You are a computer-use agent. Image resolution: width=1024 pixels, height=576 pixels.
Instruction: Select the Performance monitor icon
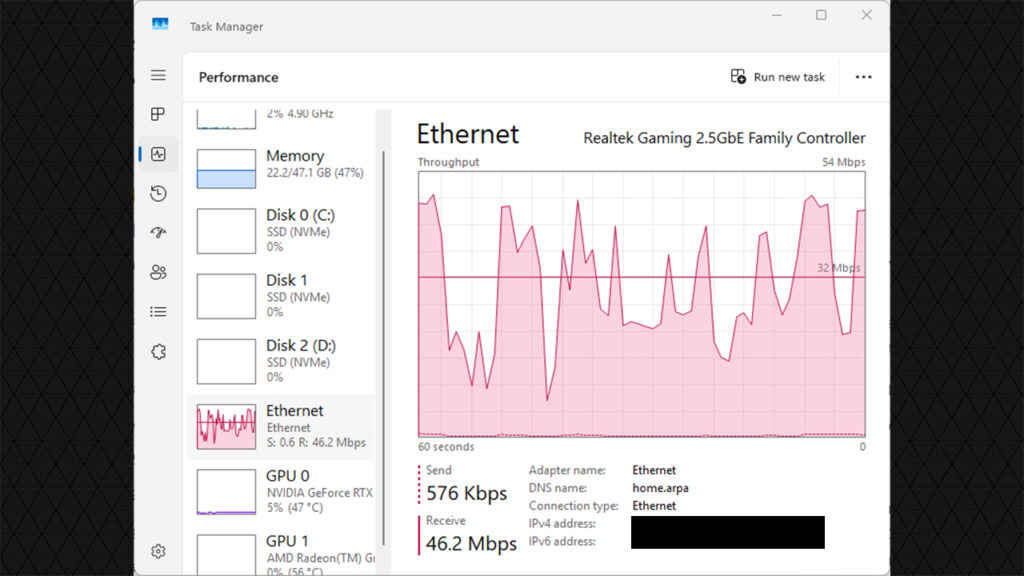[157, 154]
